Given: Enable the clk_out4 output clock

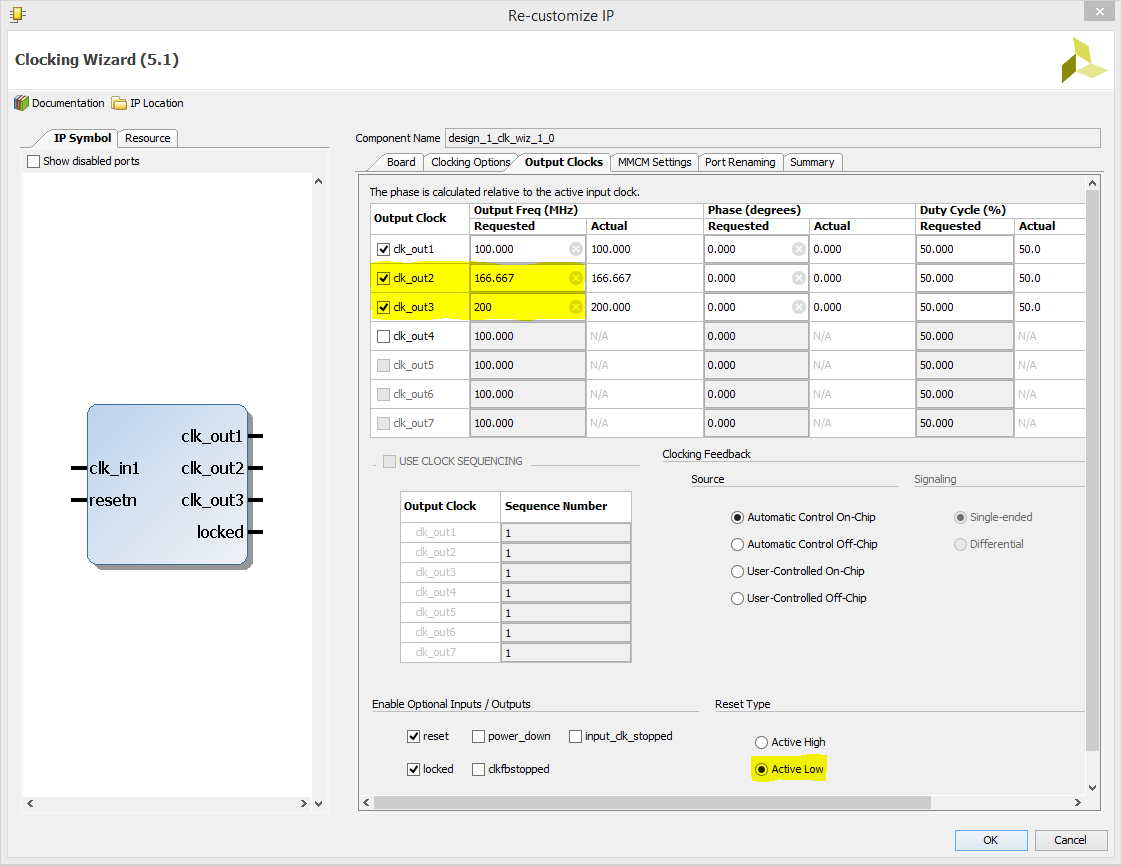Looking at the screenshot, I should pos(384,336).
